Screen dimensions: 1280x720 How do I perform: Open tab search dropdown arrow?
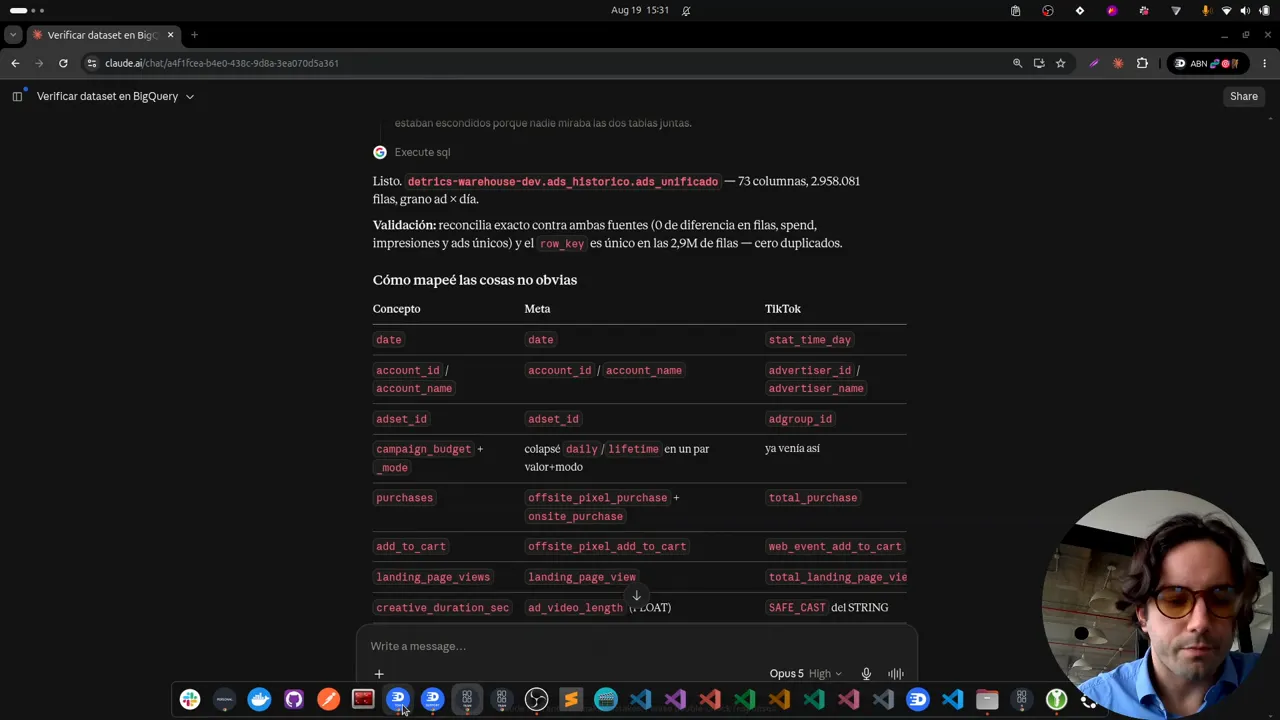coord(13,35)
